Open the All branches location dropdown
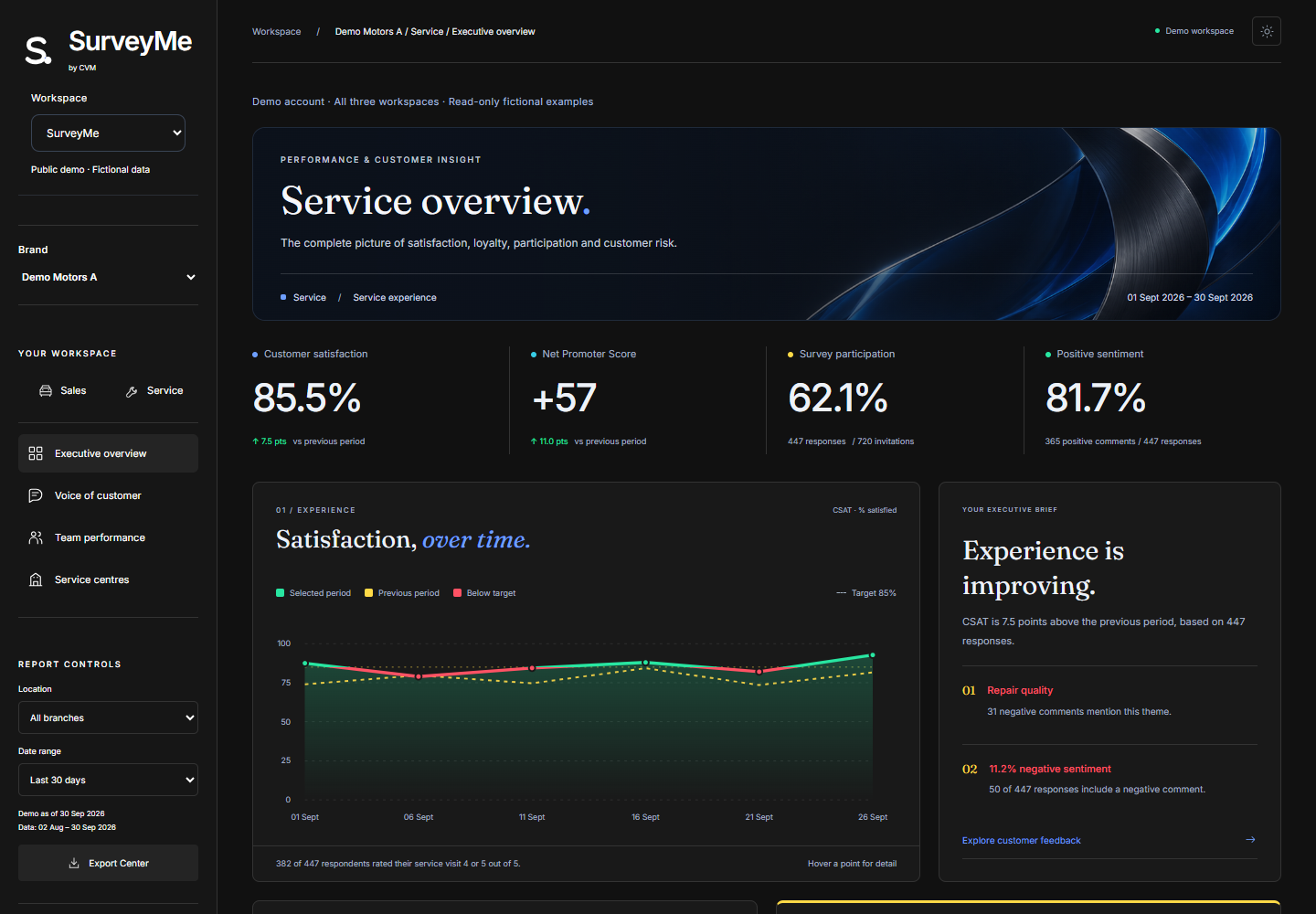 pyautogui.click(x=108, y=717)
